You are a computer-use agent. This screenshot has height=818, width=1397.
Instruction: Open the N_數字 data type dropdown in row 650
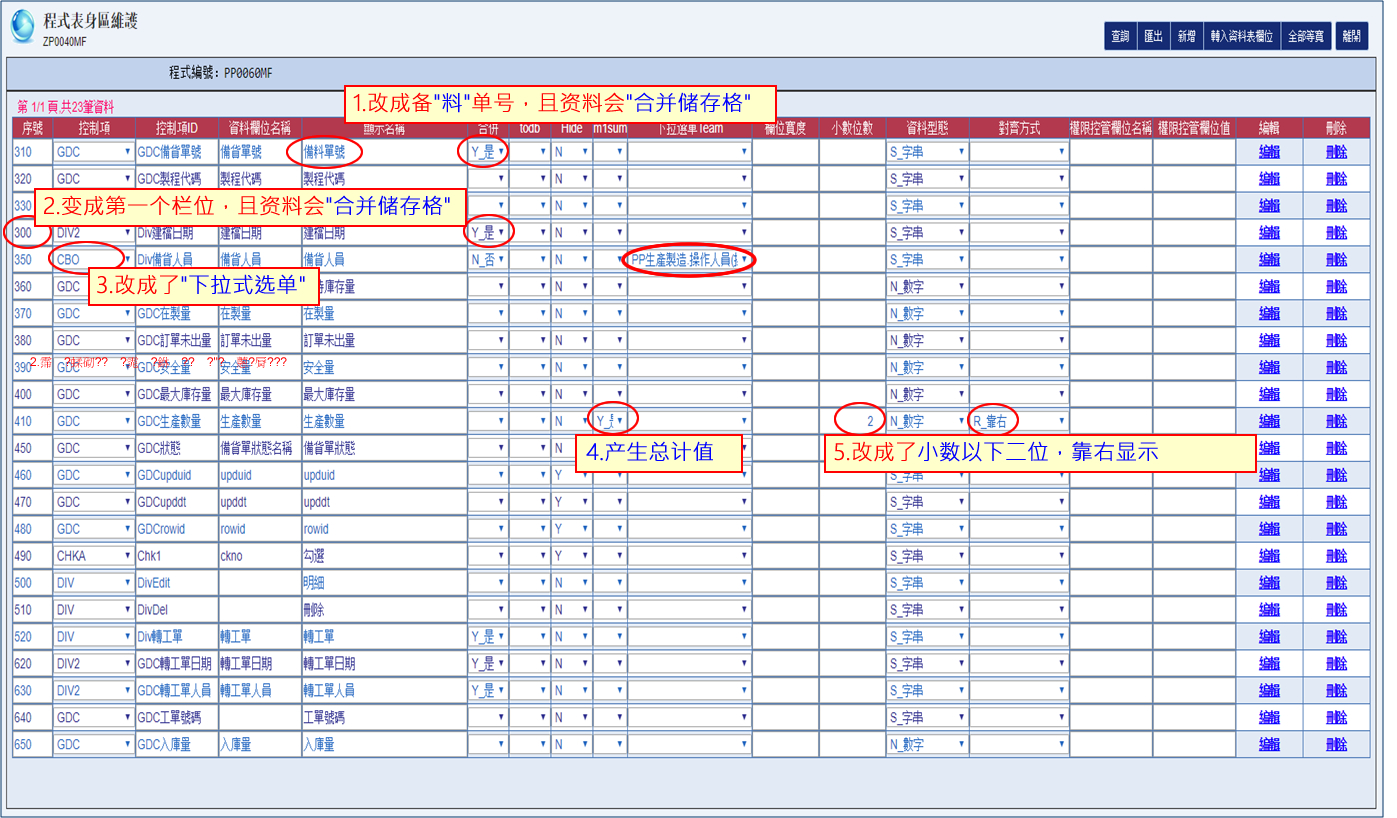click(927, 745)
